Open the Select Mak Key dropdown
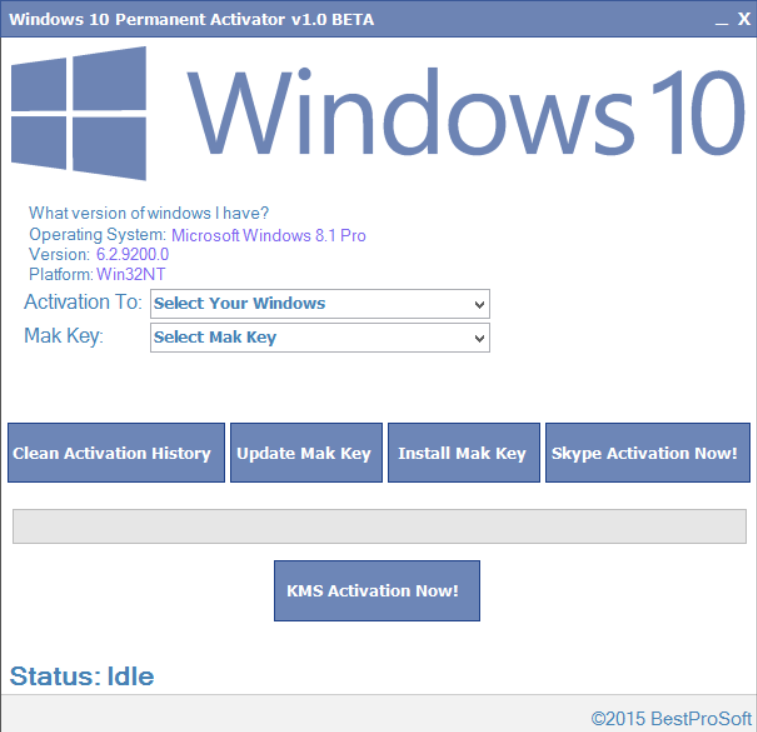 [x=320, y=338]
